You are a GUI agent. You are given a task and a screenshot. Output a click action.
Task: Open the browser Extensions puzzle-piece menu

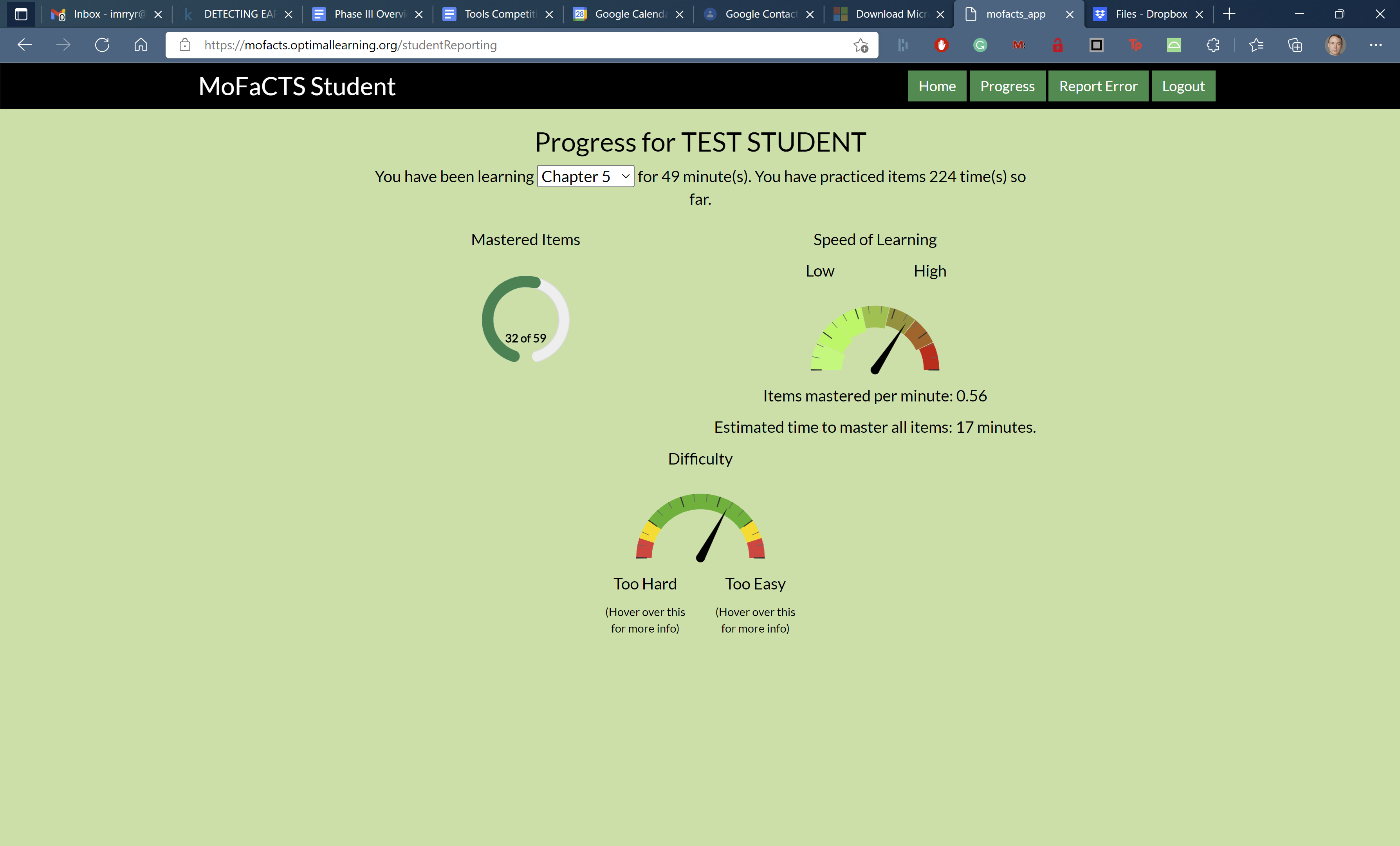[x=1213, y=45]
